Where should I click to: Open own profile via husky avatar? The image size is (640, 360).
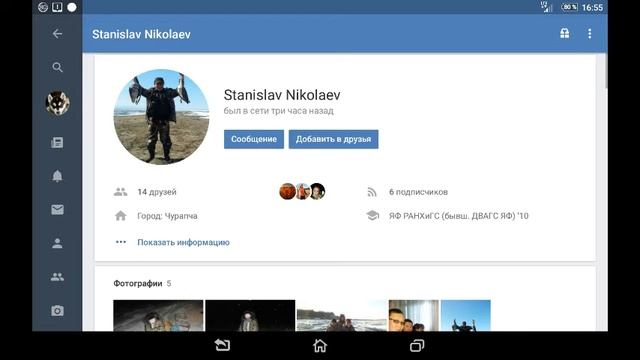click(x=58, y=103)
